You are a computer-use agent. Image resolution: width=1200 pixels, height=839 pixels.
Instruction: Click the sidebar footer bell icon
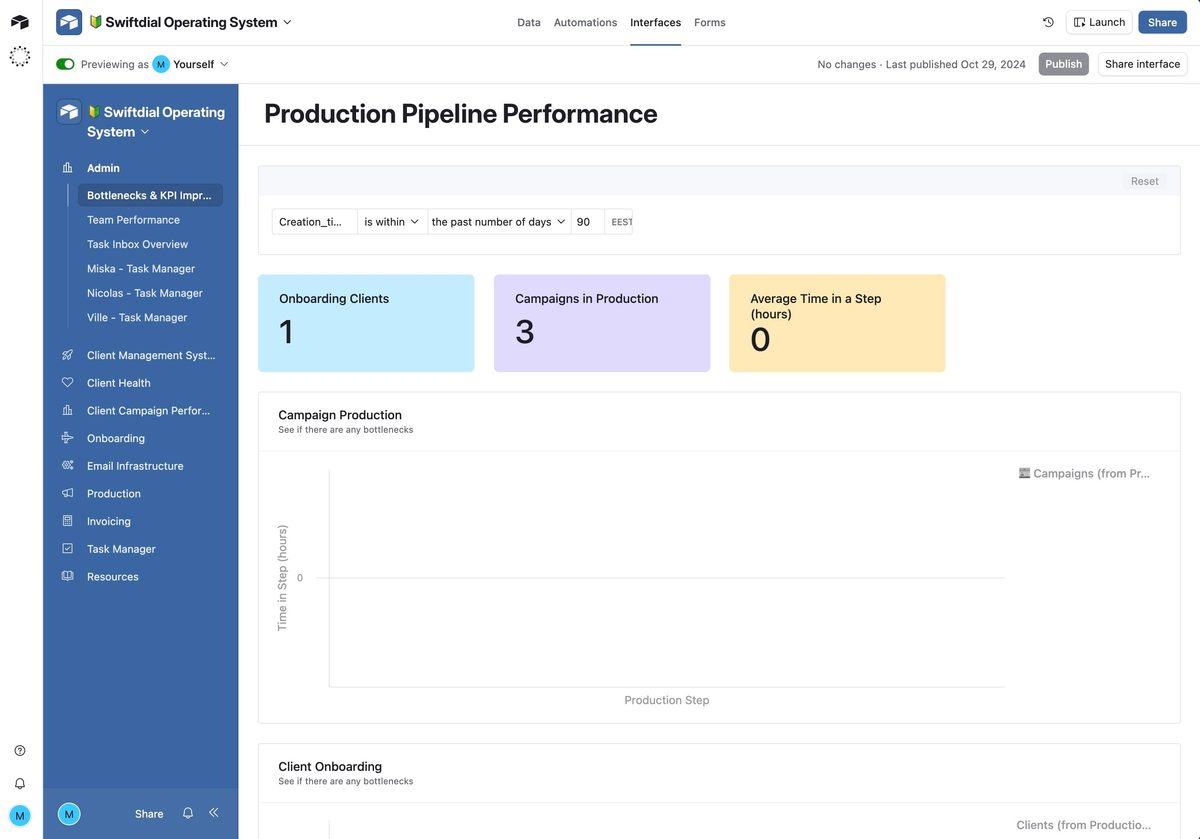coord(188,813)
